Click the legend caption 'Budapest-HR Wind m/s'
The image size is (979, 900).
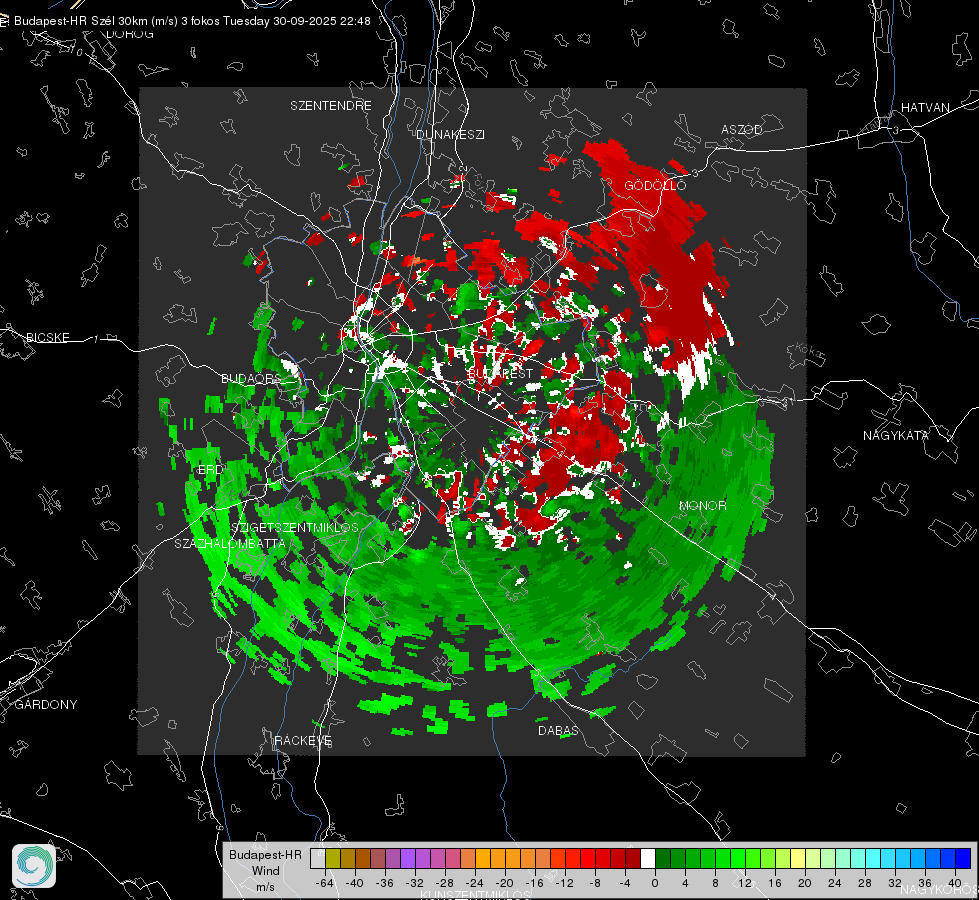(265, 870)
